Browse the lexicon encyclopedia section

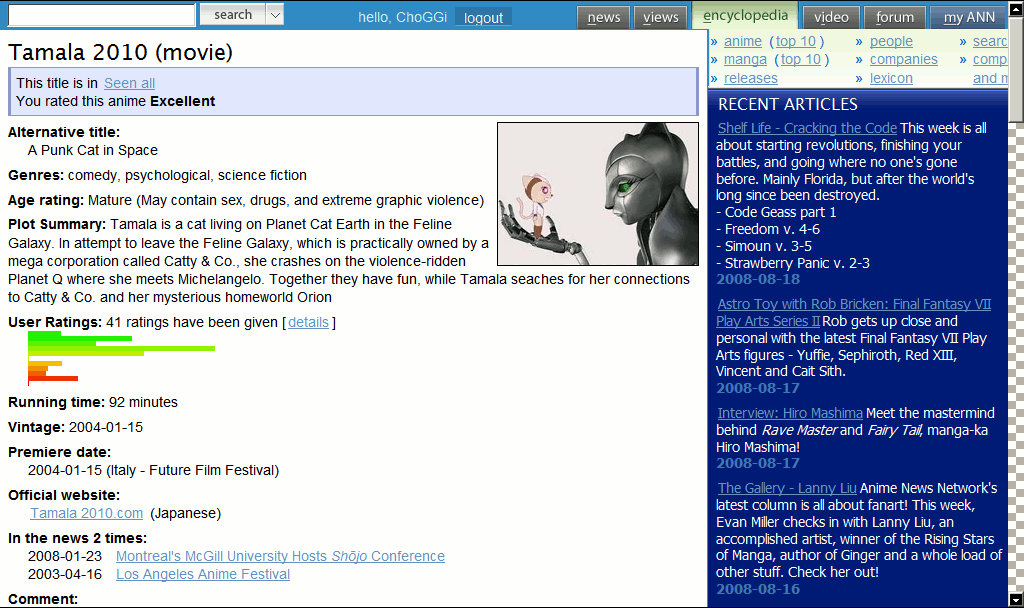[890, 78]
